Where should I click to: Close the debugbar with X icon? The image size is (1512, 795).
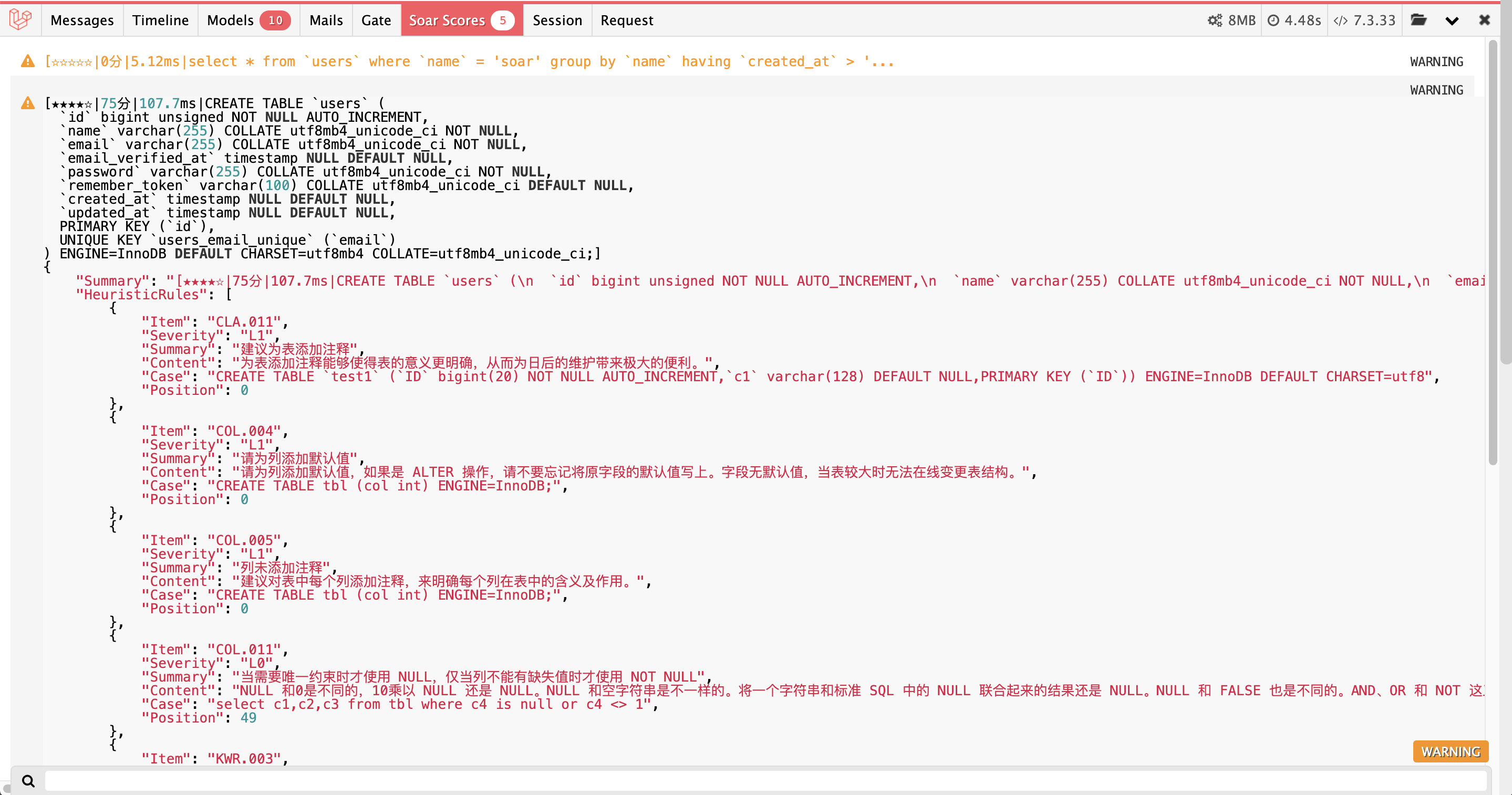coord(1484,20)
